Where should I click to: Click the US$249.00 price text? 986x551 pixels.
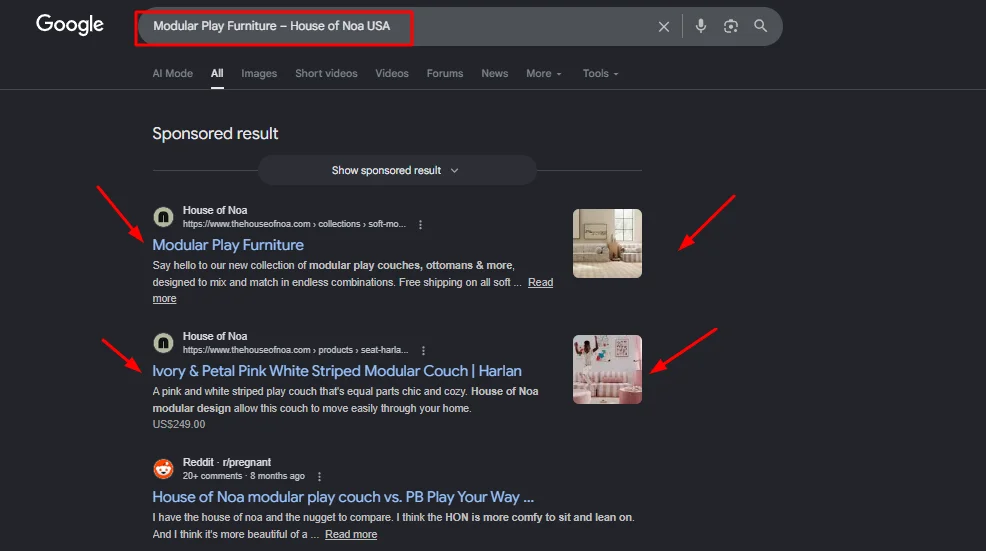[x=179, y=424]
